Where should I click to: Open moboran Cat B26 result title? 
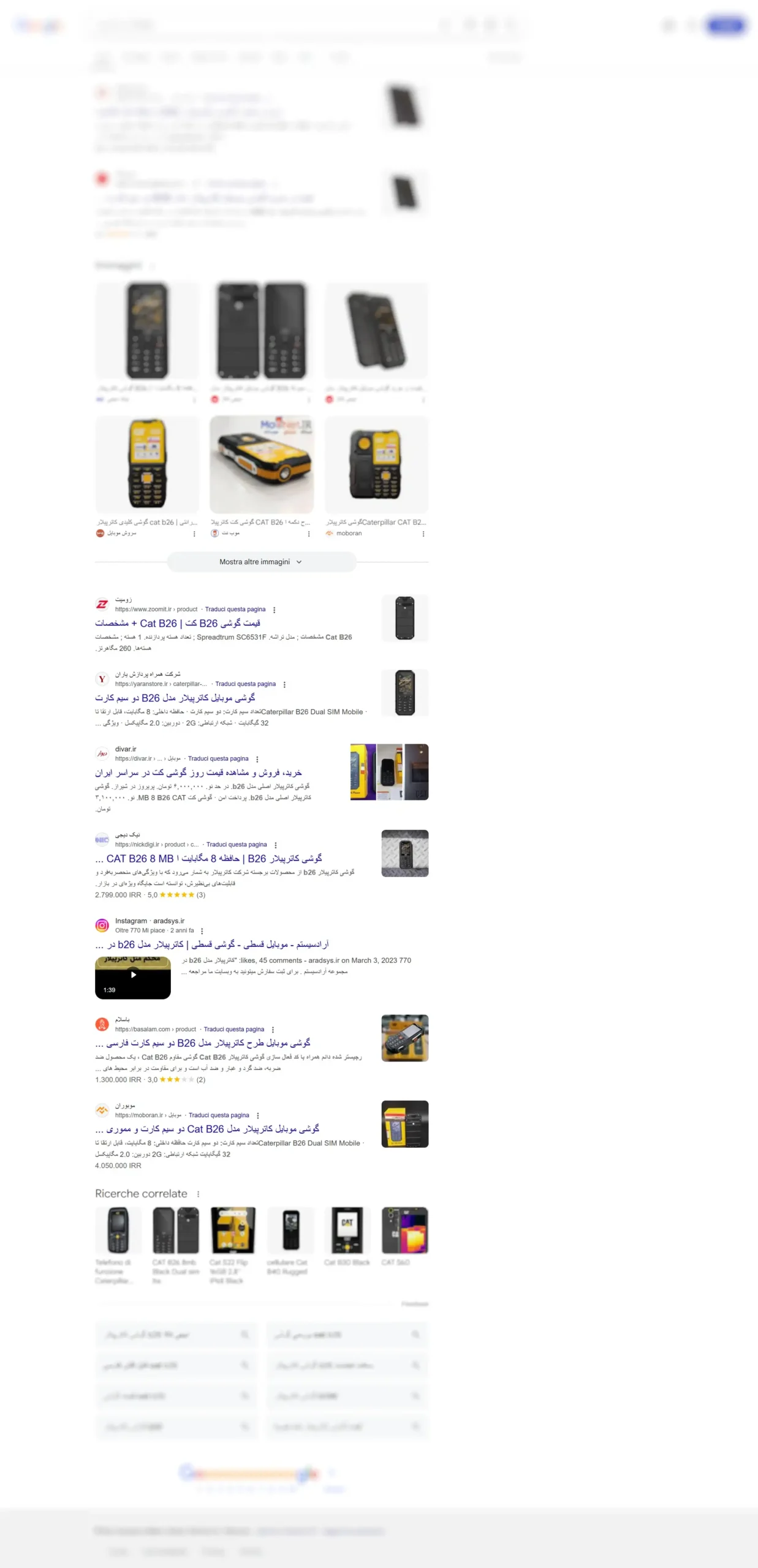[x=207, y=1129]
